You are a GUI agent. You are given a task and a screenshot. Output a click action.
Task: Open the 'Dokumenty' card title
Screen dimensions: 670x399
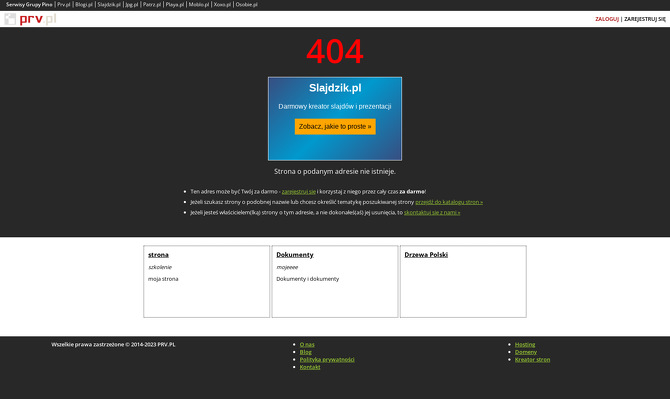coord(295,255)
